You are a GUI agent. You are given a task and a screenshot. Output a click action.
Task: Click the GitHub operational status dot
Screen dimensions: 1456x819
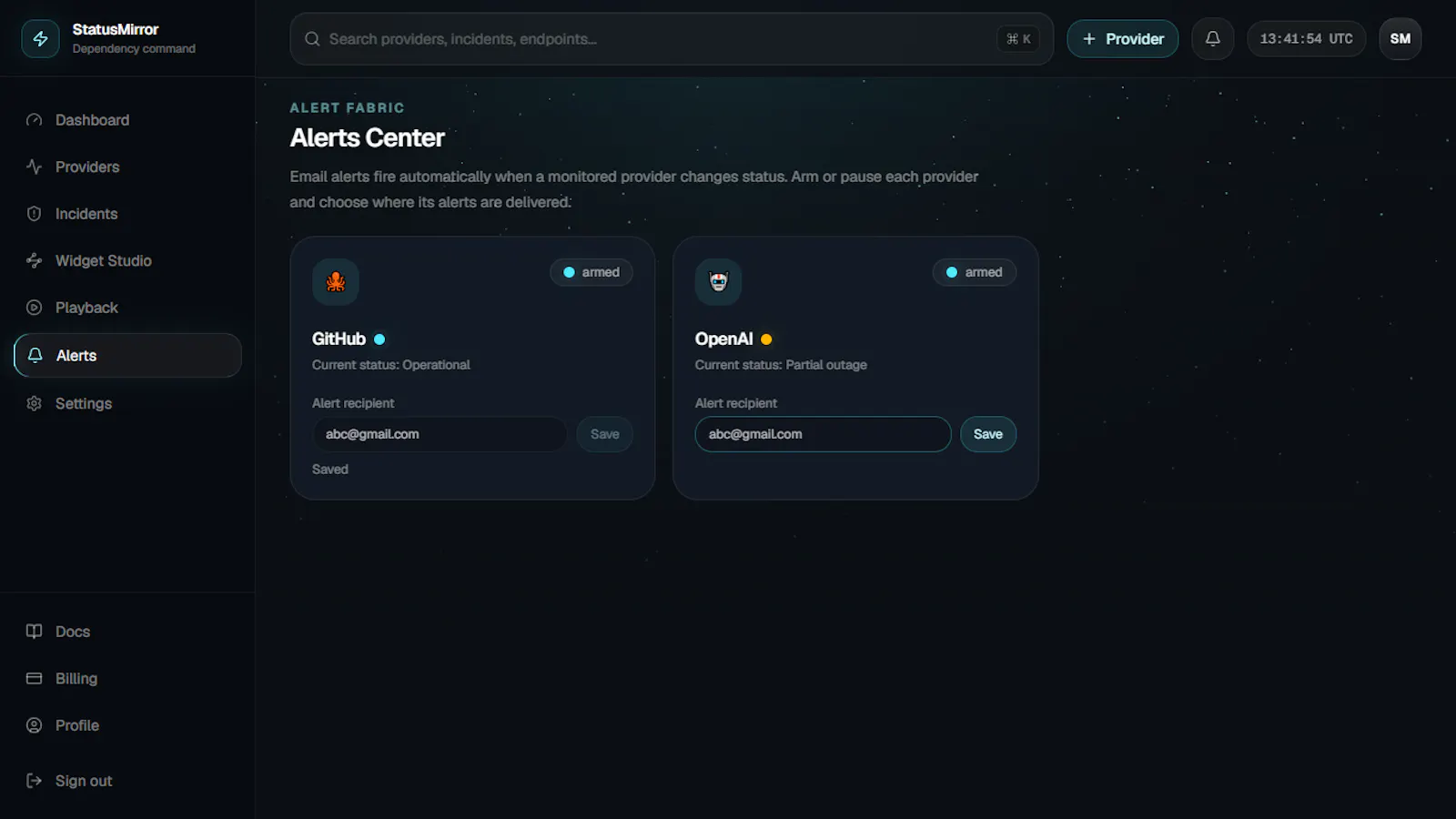pyautogui.click(x=379, y=339)
